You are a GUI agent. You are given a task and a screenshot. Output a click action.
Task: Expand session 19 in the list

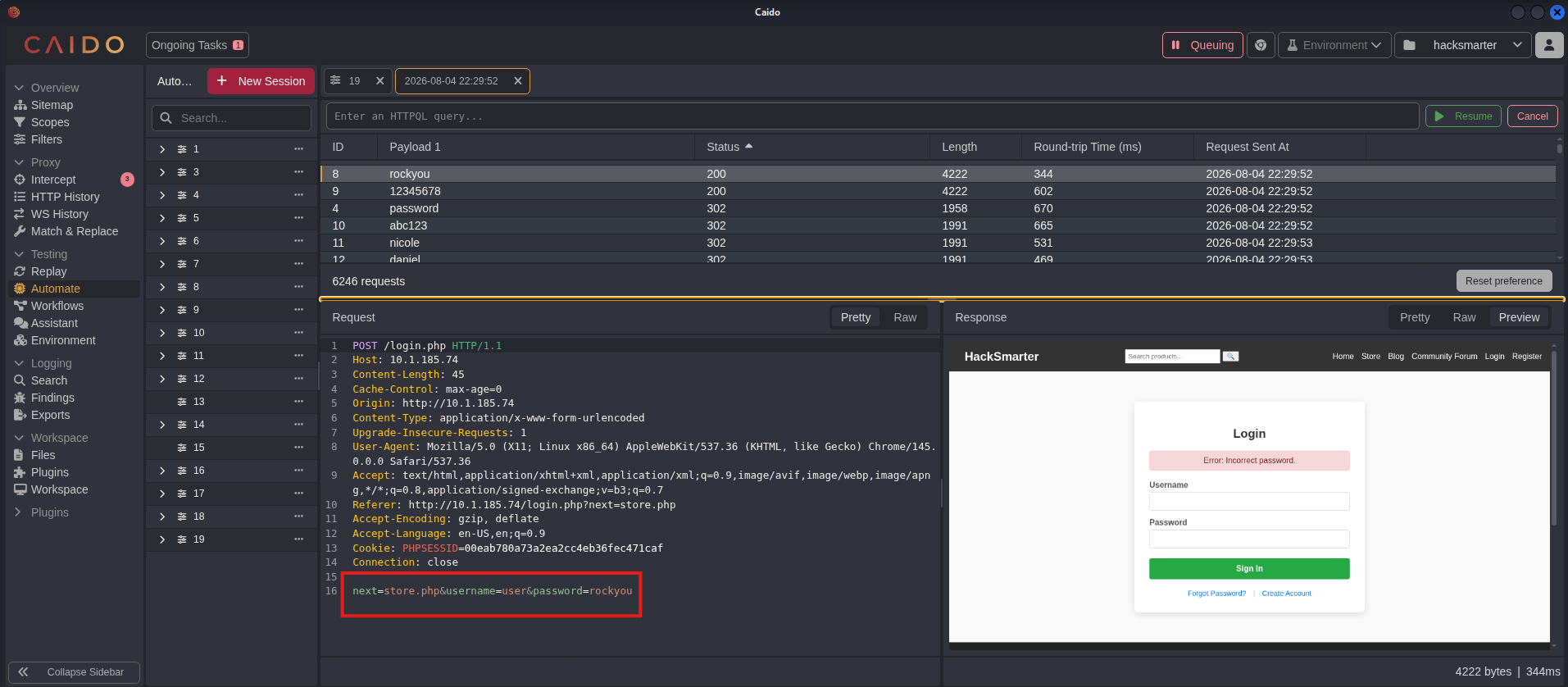tap(162, 539)
